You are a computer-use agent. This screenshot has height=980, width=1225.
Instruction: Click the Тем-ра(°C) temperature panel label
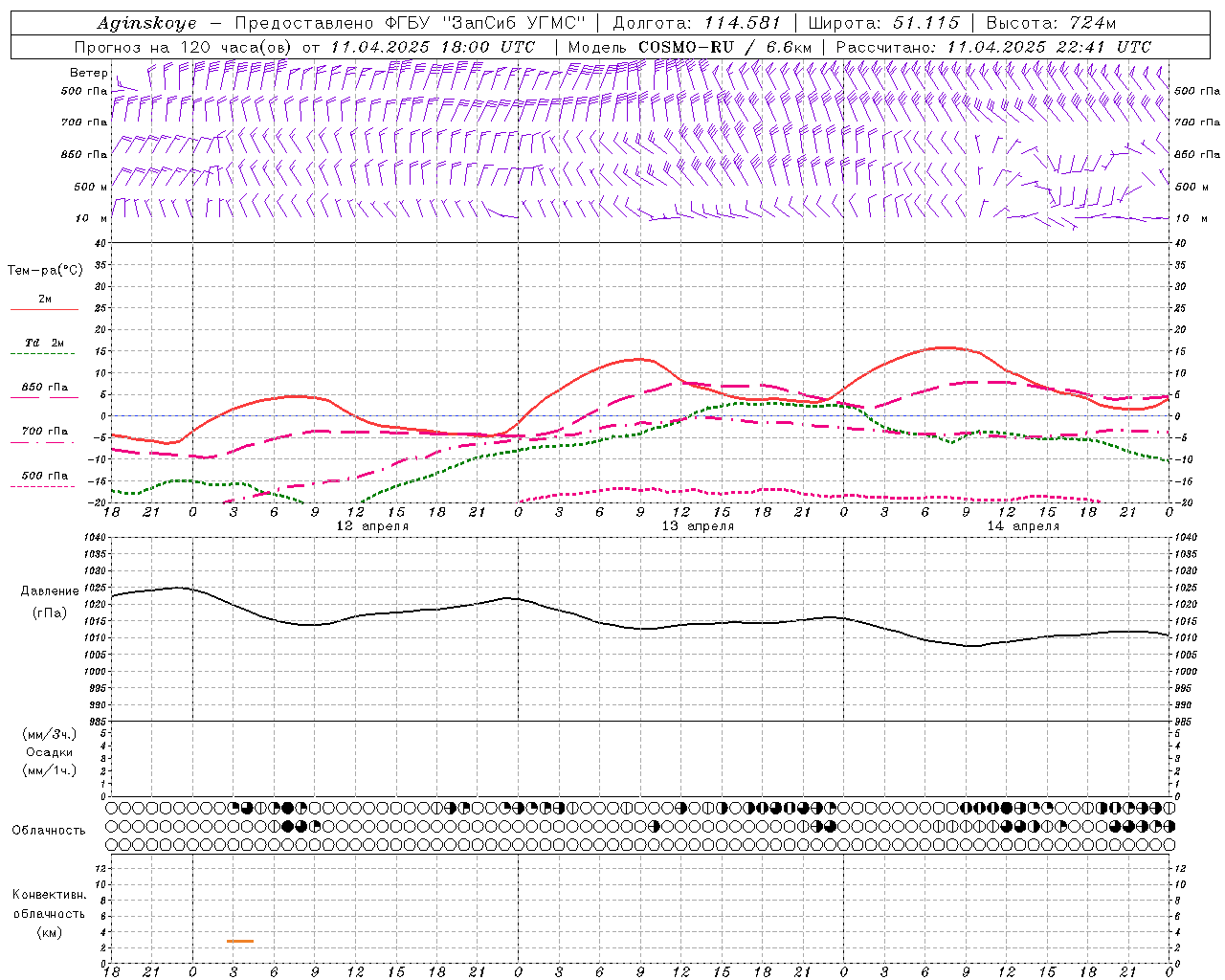pos(45,271)
